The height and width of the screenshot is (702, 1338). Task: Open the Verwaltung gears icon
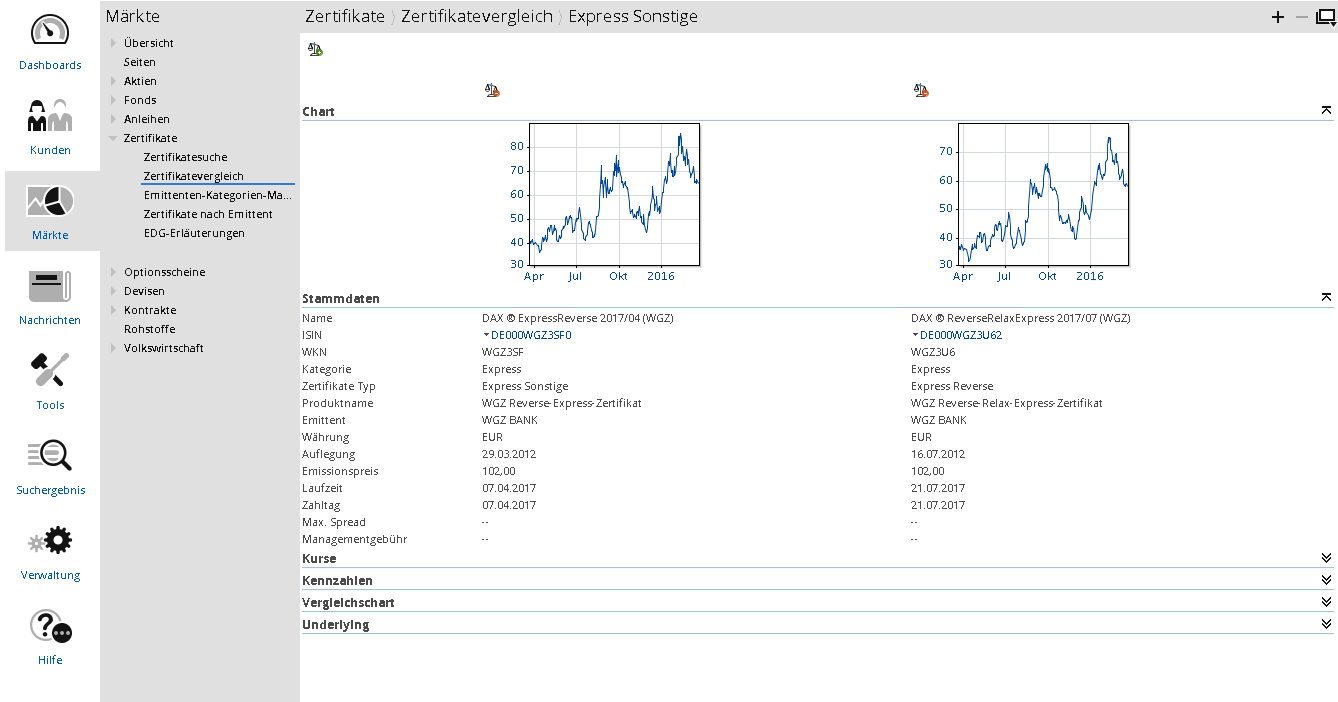[x=50, y=542]
